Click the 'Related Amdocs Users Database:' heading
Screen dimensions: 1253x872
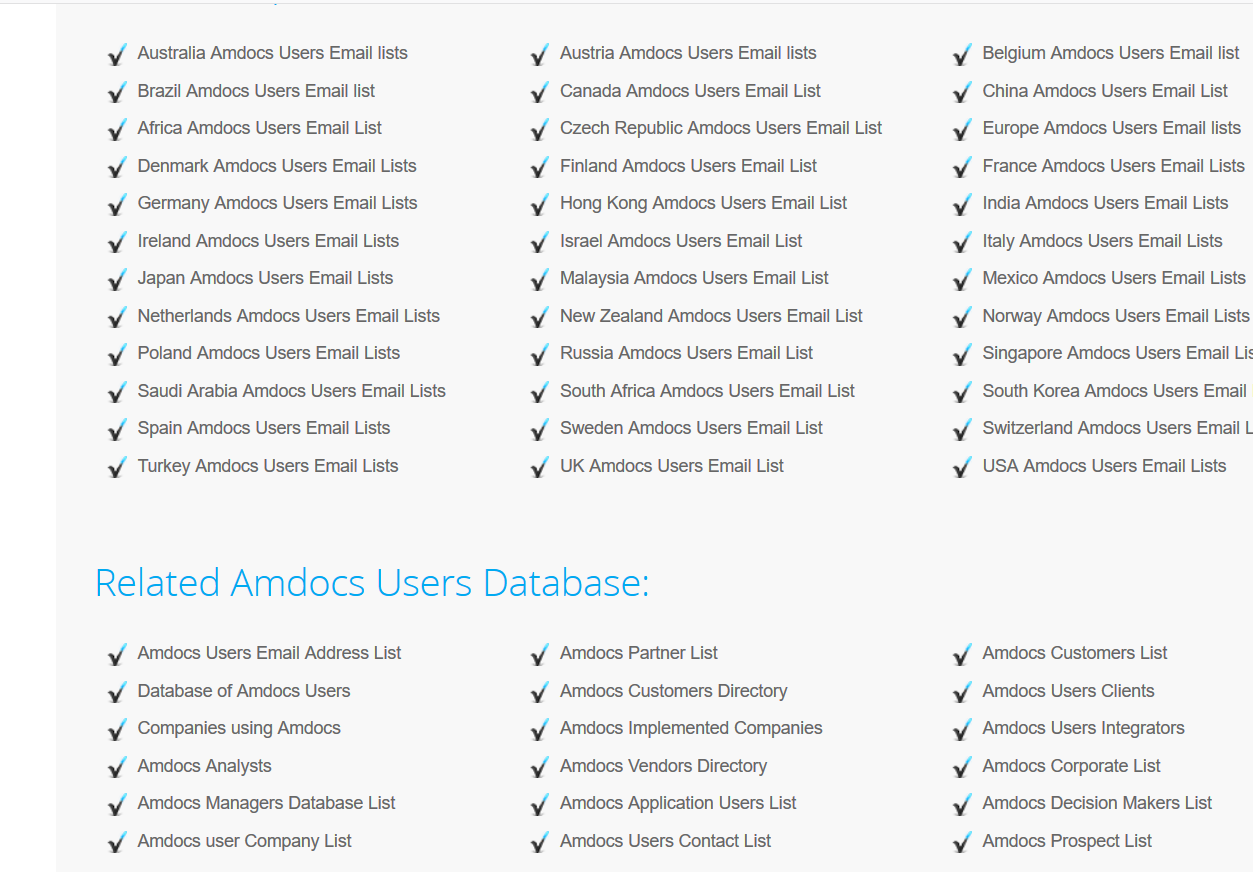click(x=372, y=583)
